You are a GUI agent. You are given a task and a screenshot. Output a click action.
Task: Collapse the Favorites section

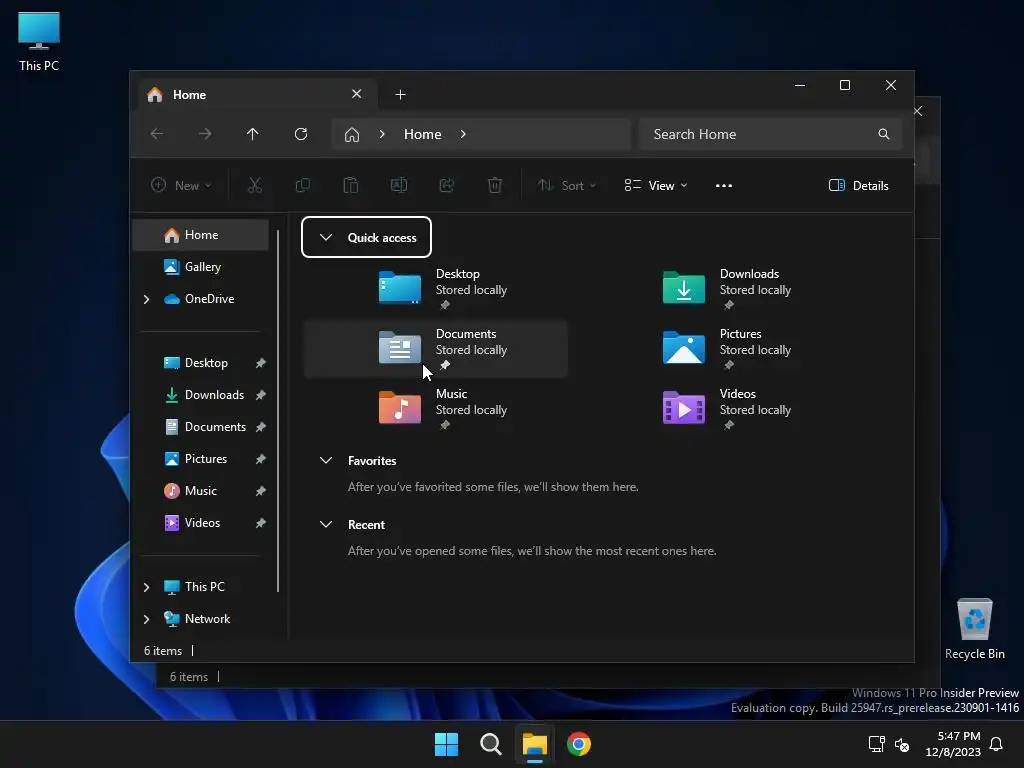click(326, 460)
